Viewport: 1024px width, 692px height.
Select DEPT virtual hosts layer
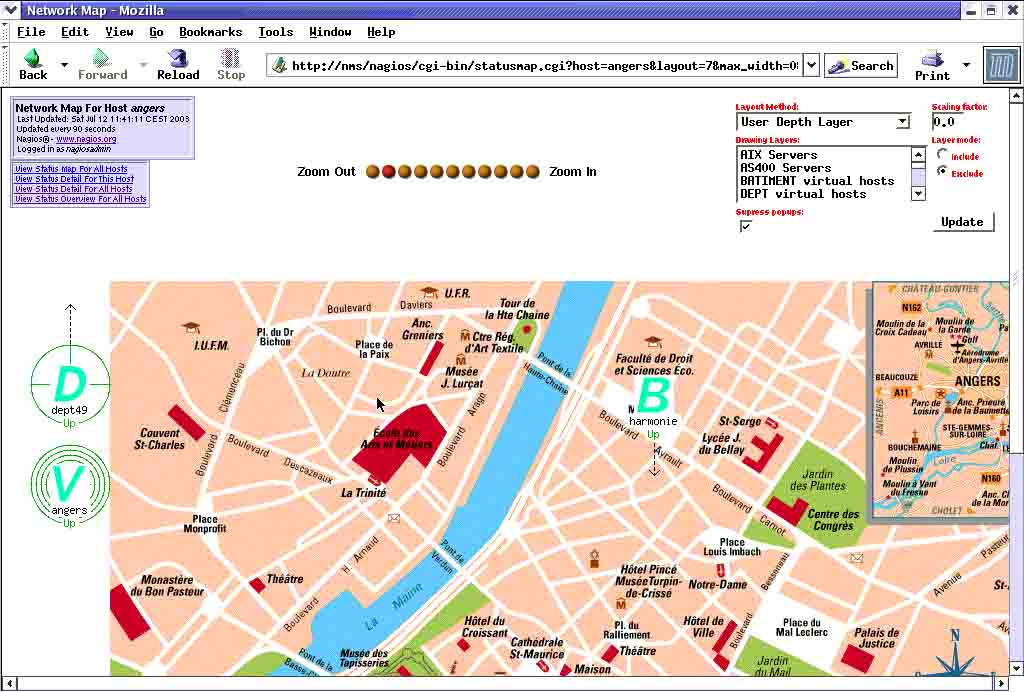tap(803, 194)
